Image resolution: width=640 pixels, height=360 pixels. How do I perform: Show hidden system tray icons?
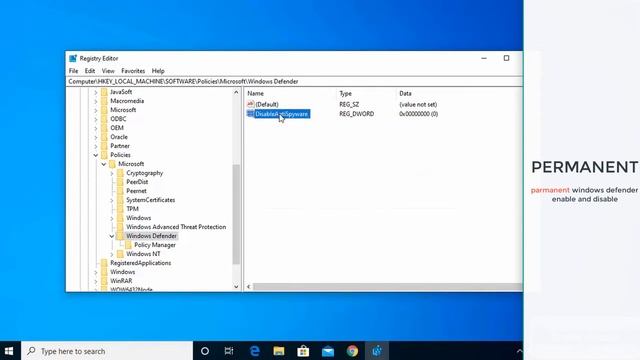pyautogui.click(x=519, y=351)
